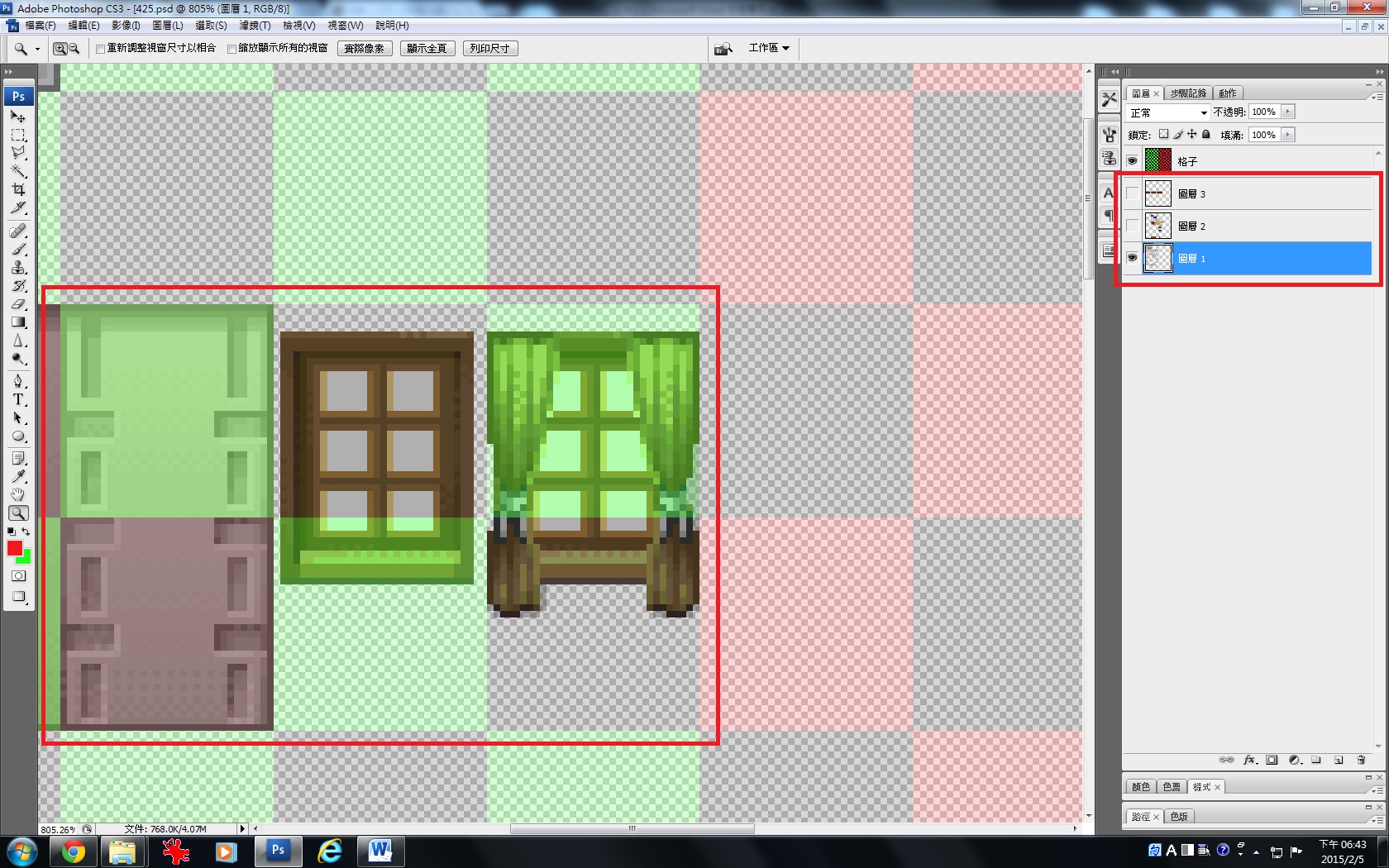
Task: Select the Healing Brush tool
Action: tap(18, 231)
